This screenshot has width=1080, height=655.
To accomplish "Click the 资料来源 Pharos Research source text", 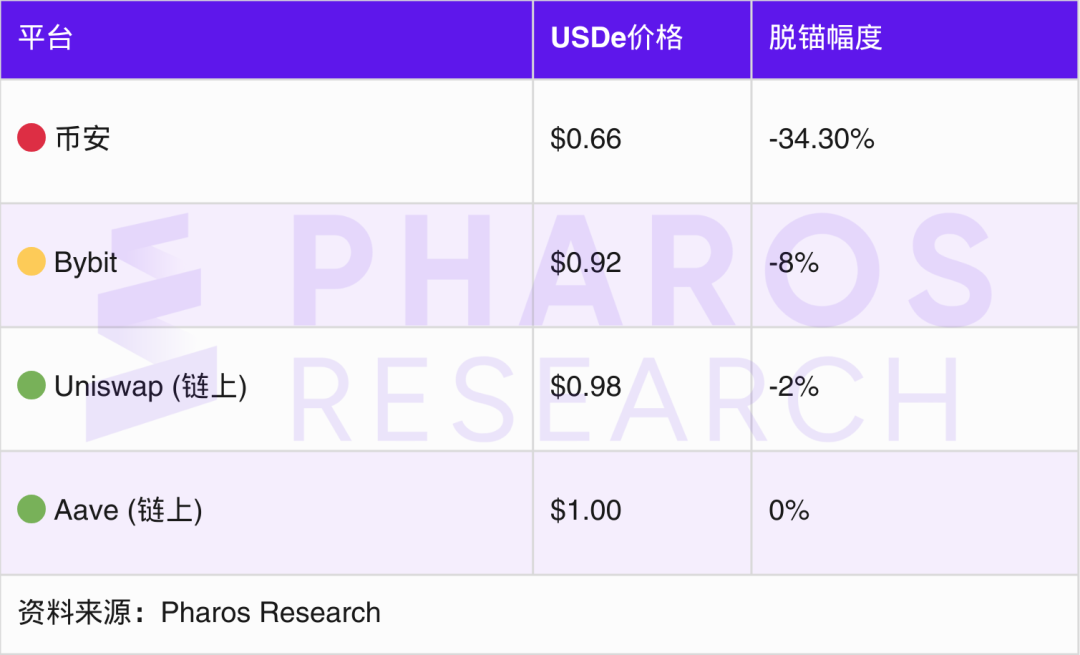I will pos(199,612).
